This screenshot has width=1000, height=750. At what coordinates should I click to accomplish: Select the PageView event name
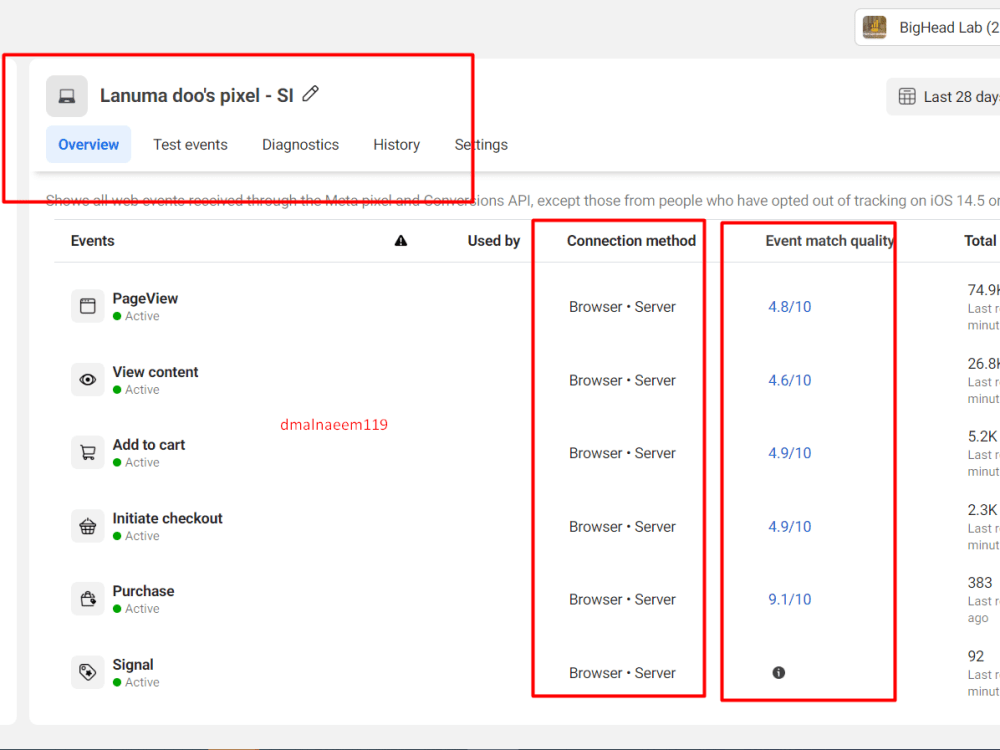pyautogui.click(x=145, y=298)
